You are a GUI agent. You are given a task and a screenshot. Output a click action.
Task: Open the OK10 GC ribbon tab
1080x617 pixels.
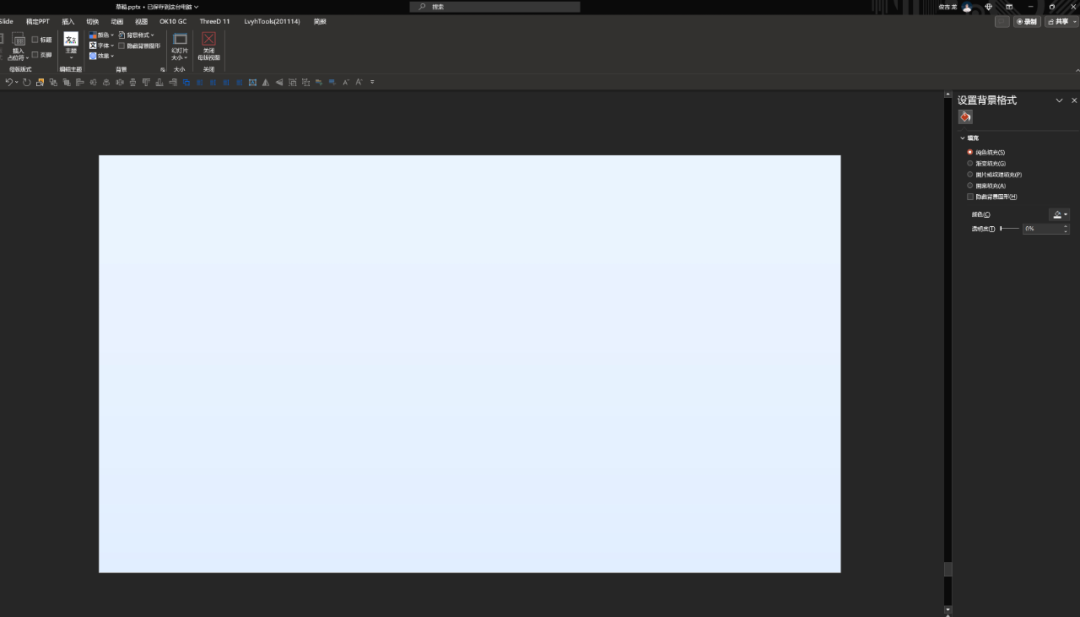click(173, 22)
